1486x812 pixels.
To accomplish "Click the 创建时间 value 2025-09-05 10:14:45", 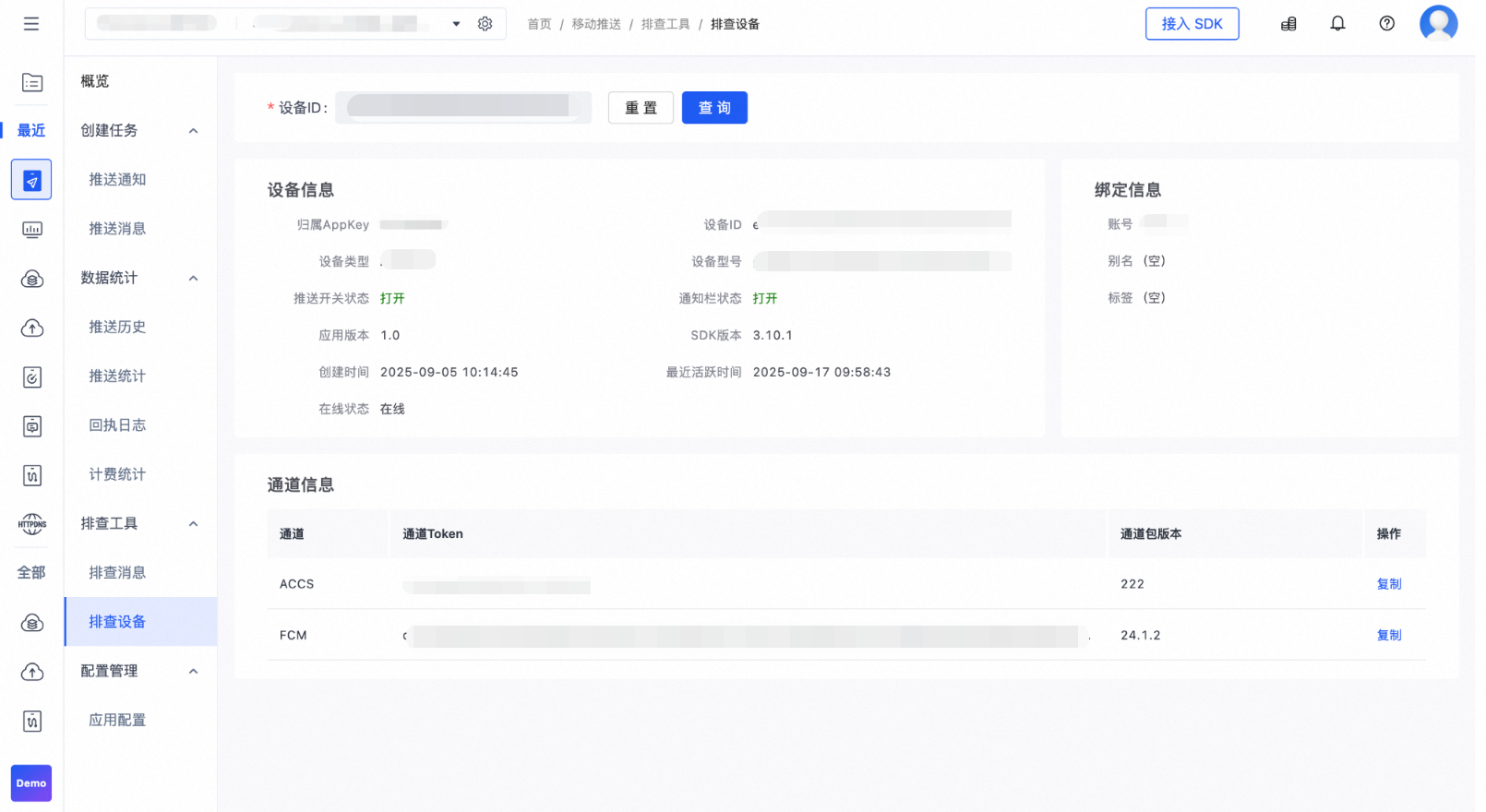I will 449,373.
